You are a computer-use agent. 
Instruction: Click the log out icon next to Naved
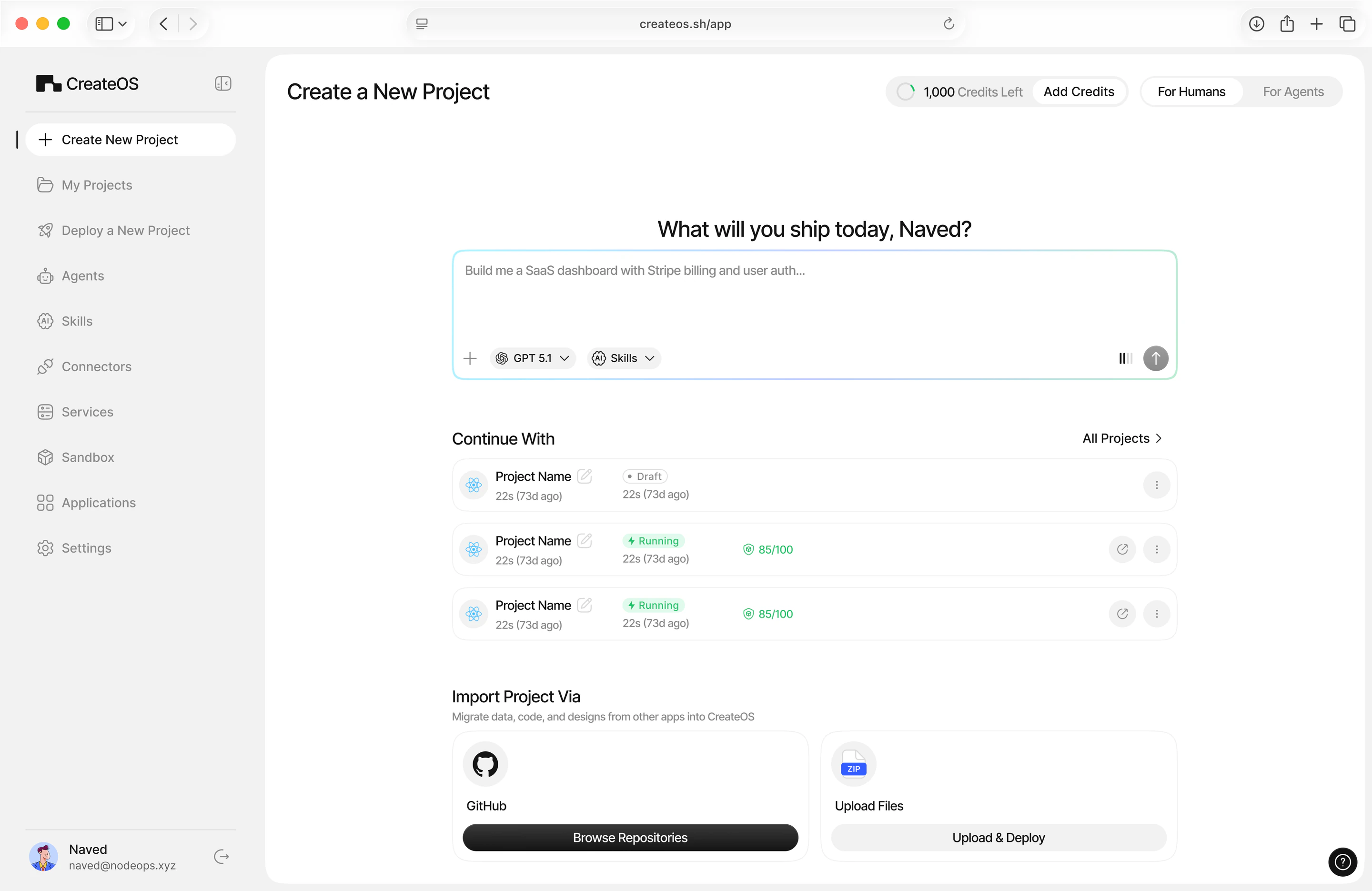coord(222,856)
